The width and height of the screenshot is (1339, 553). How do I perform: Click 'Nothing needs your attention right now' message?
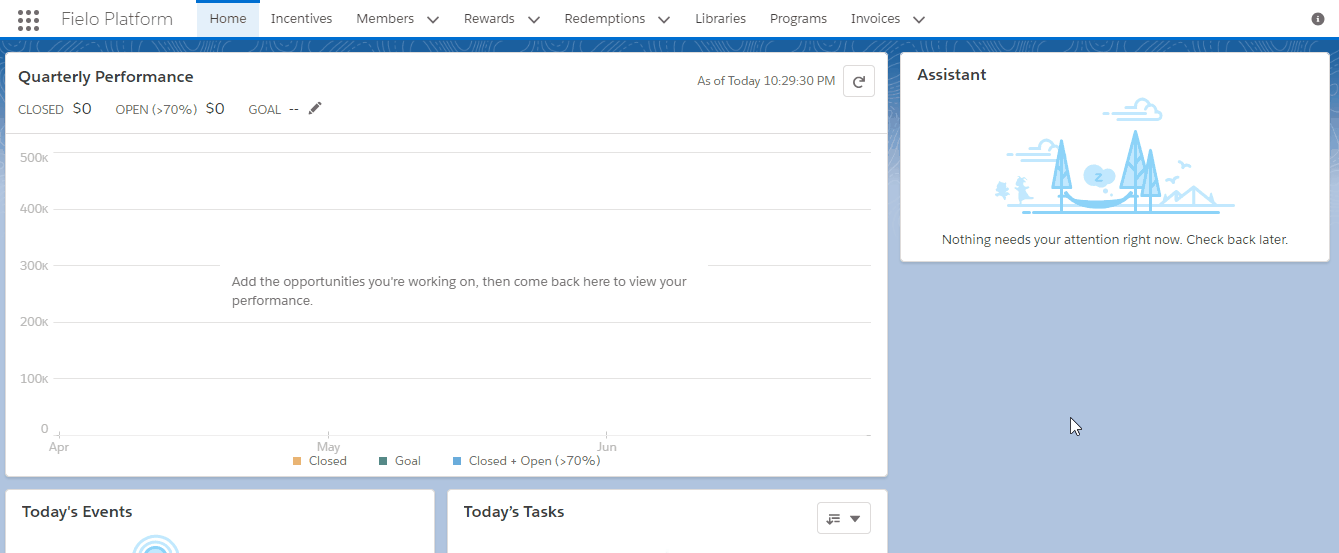point(1115,240)
